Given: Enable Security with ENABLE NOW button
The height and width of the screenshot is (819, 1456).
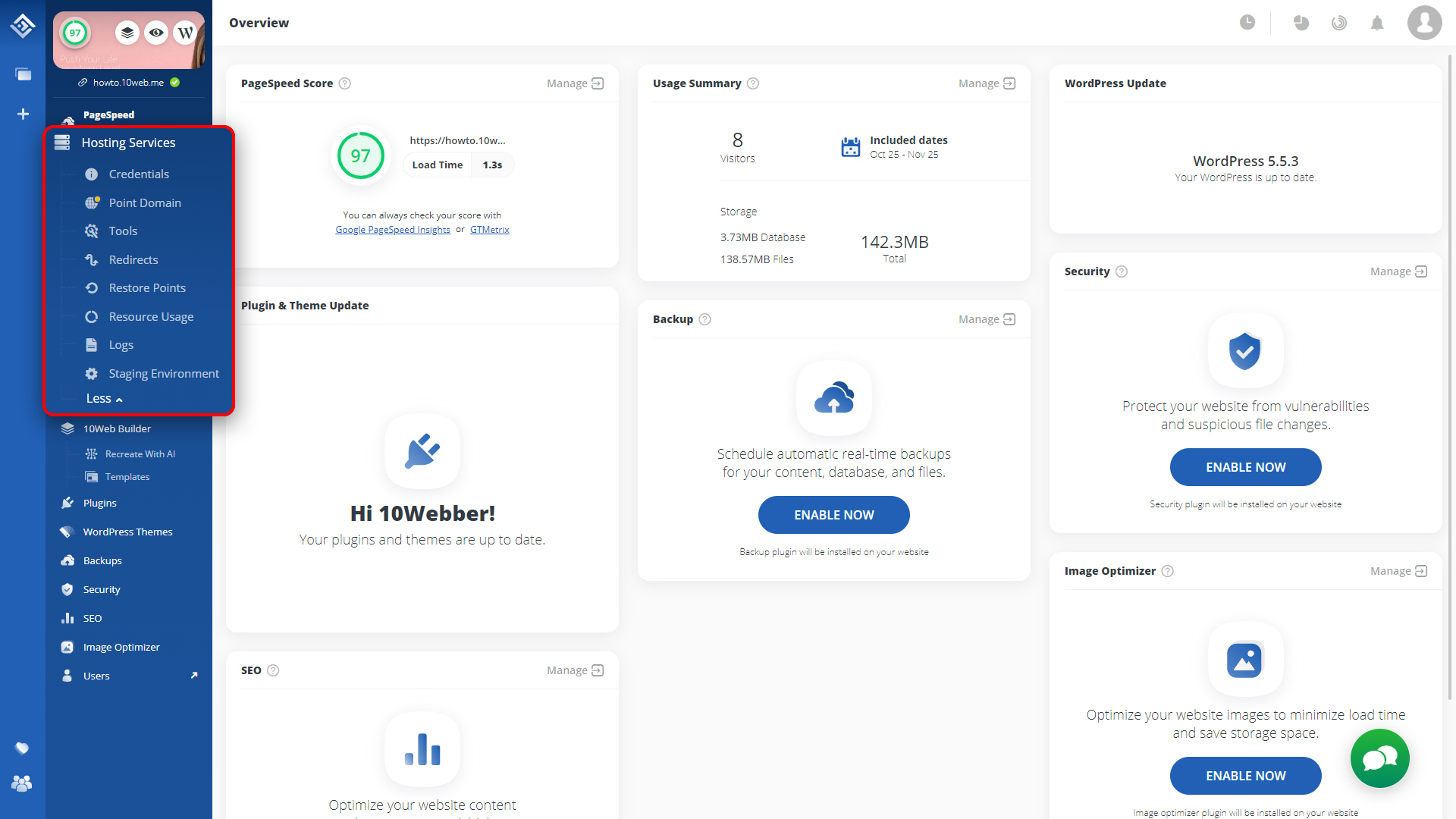Looking at the screenshot, I should (x=1245, y=467).
